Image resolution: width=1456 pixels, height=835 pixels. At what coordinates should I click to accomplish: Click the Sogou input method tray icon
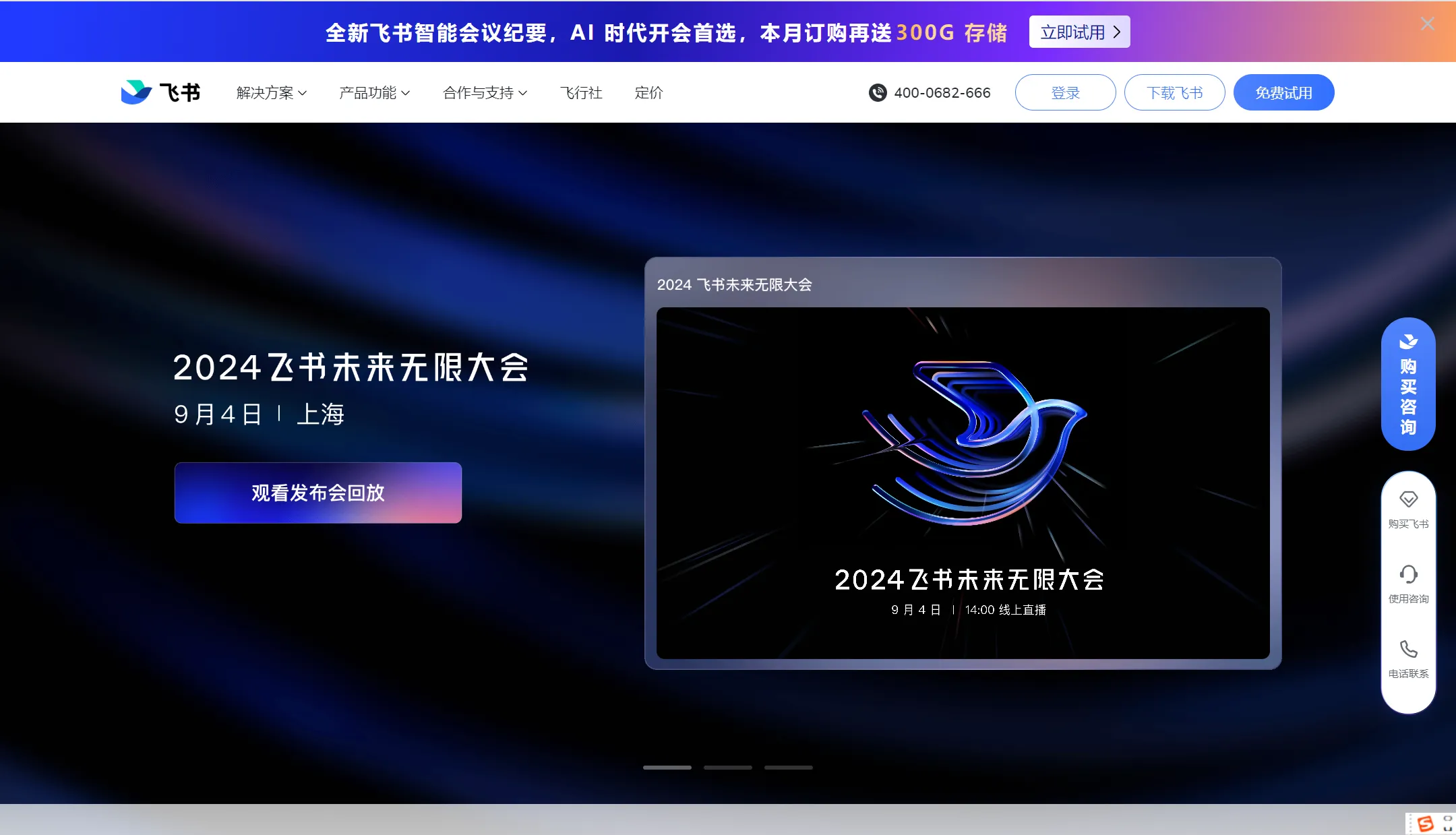tap(1425, 824)
